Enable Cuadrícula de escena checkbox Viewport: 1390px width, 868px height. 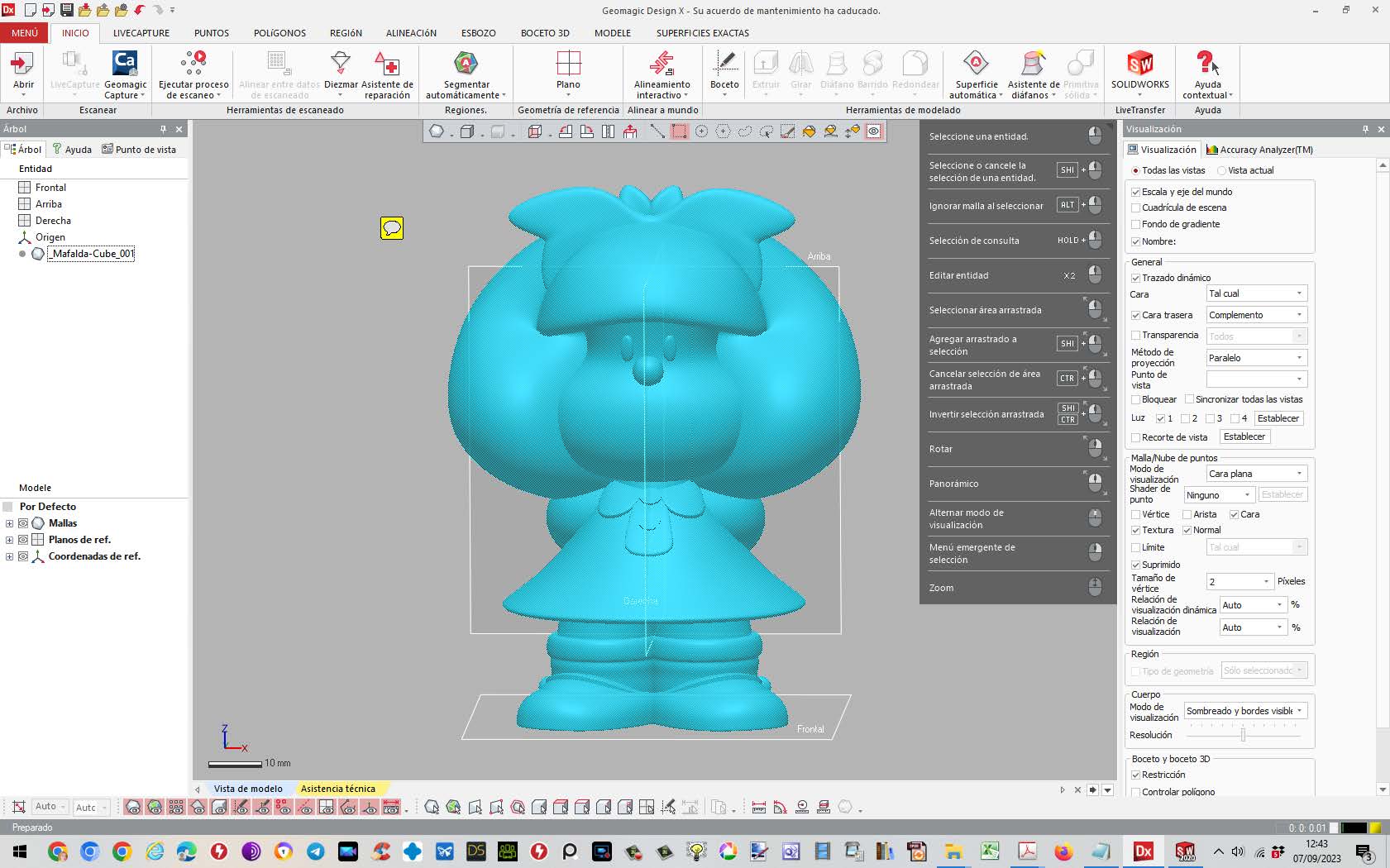1136,208
